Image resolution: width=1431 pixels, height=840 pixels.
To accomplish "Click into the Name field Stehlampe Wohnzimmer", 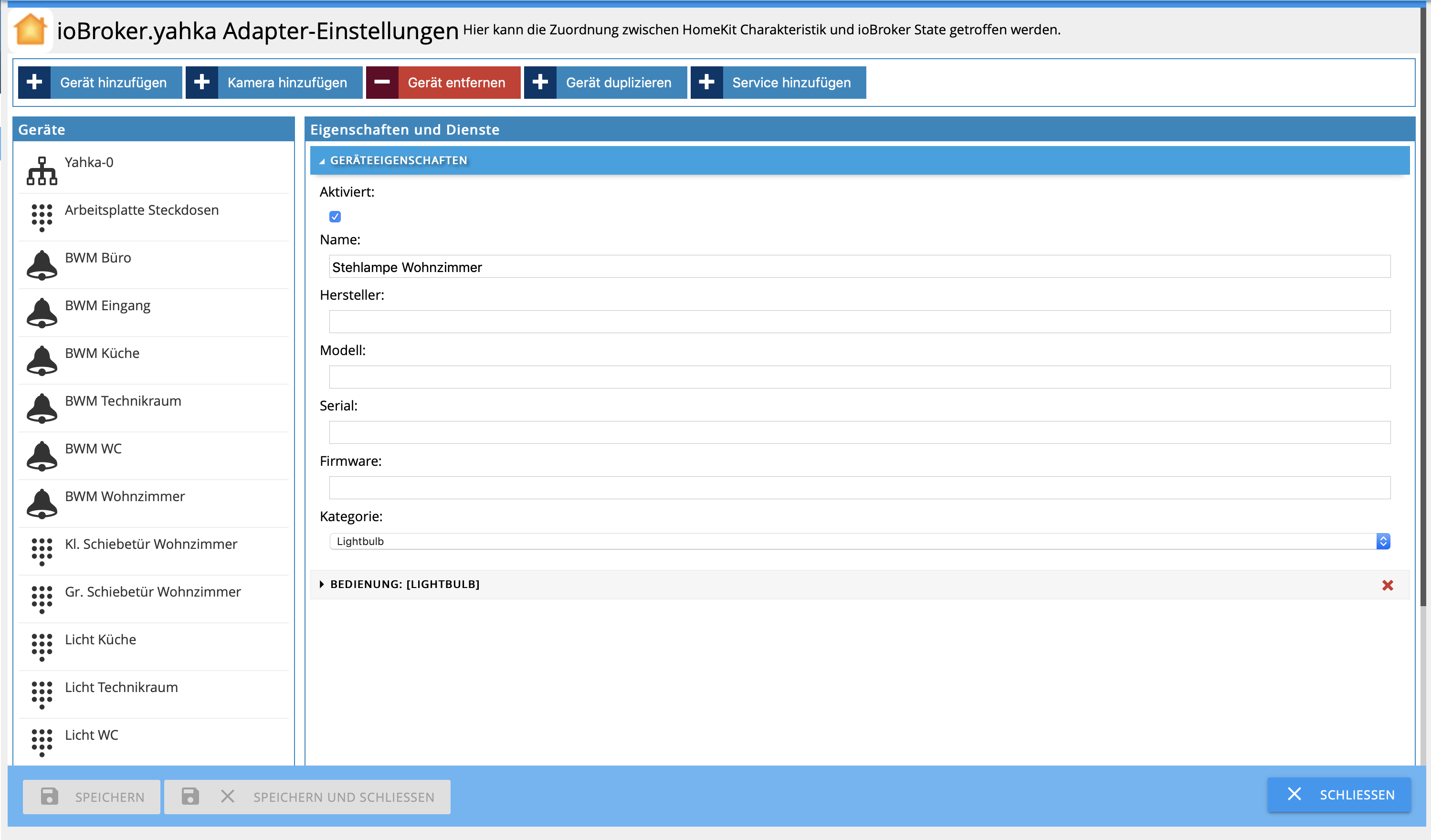I will (x=859, y=266).
